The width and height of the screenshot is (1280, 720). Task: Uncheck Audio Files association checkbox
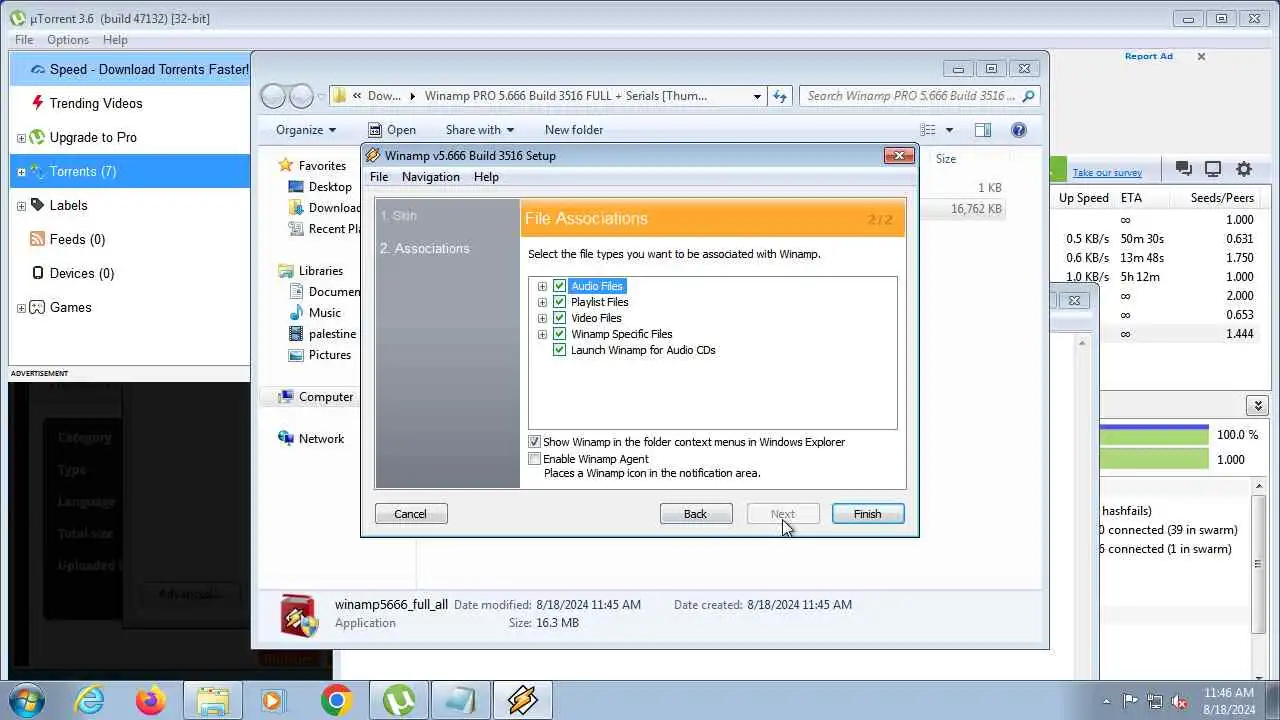(x=560, y=286)
